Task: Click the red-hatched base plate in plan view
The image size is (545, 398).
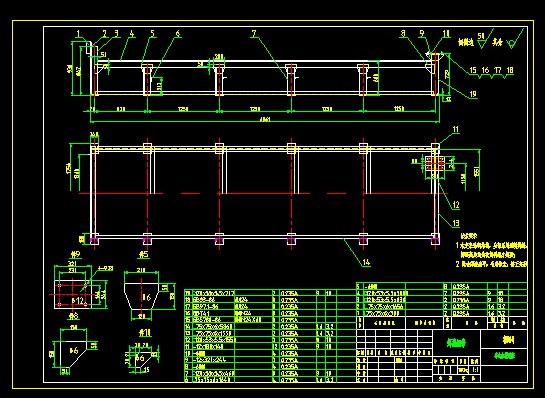Action: click(435, 163)
